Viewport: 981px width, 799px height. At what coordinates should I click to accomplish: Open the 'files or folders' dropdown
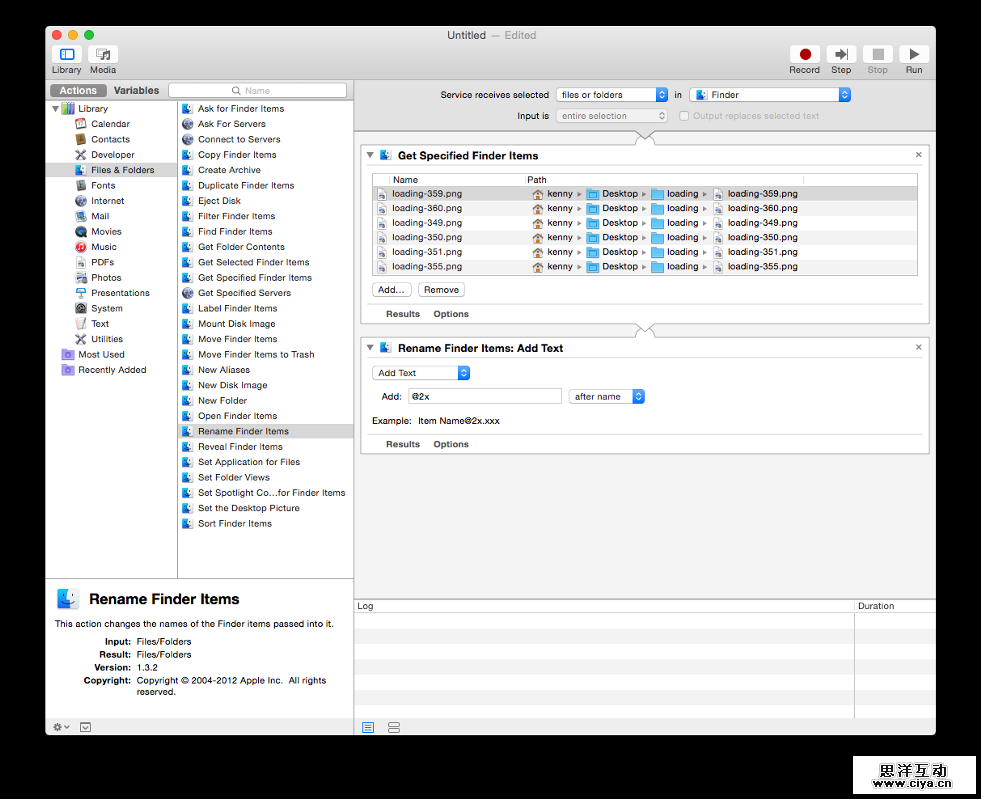tap(612, 95)
